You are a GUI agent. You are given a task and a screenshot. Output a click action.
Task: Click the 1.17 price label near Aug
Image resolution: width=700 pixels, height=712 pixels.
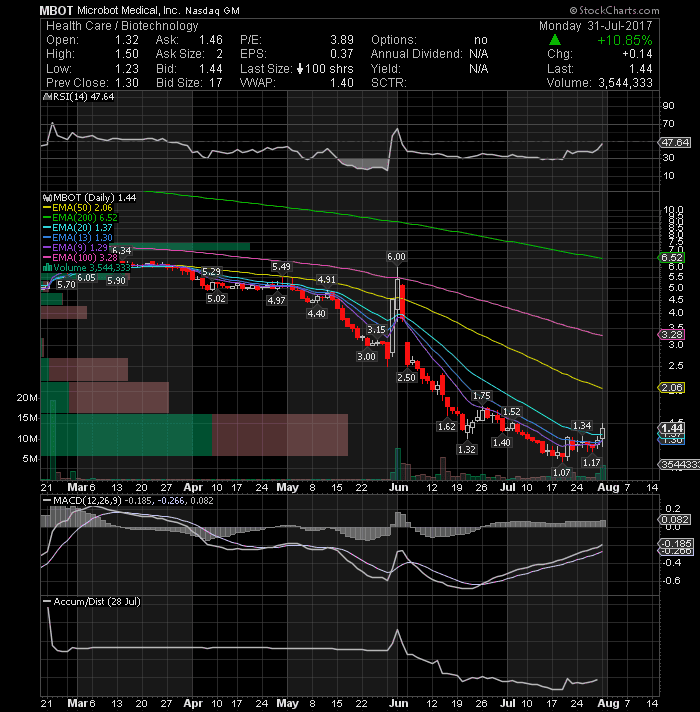[x=592, y=463]
